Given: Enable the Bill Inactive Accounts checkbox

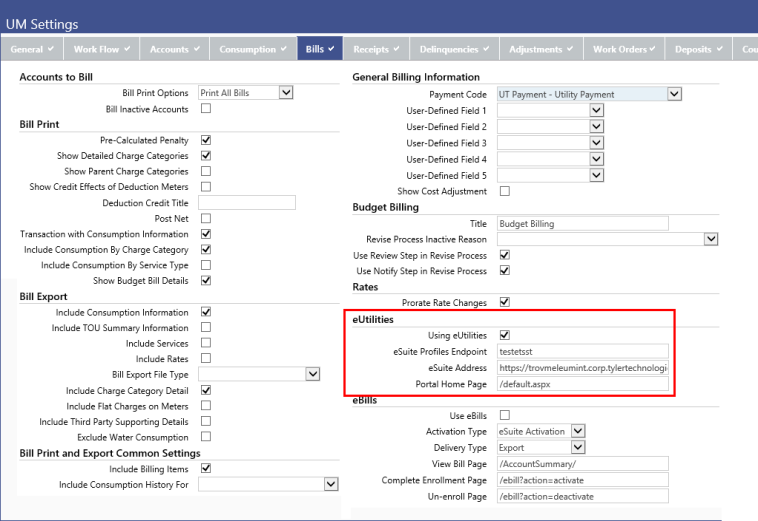Looking at the screenshot, I should (206, 108).
